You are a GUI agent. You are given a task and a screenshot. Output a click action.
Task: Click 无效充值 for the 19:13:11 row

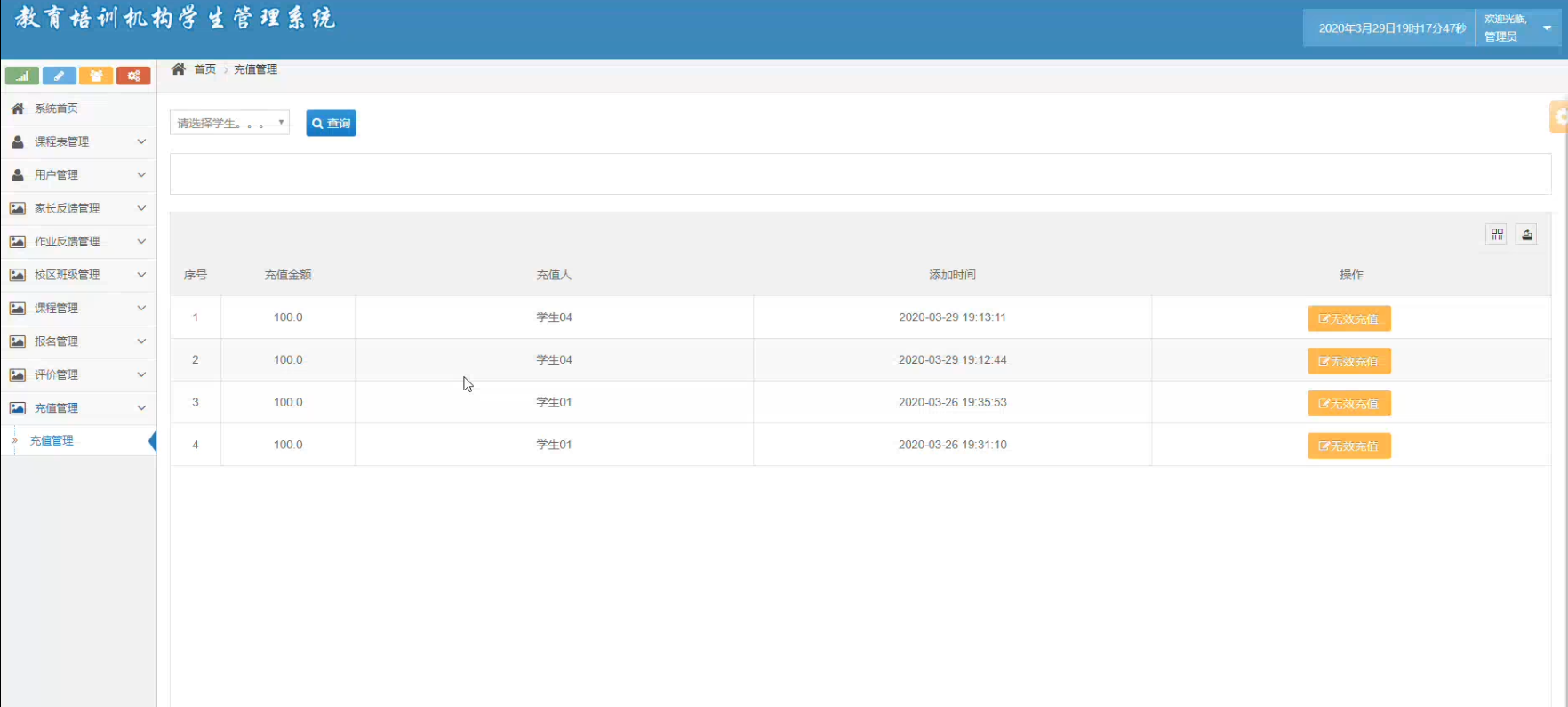[1348, 318]
